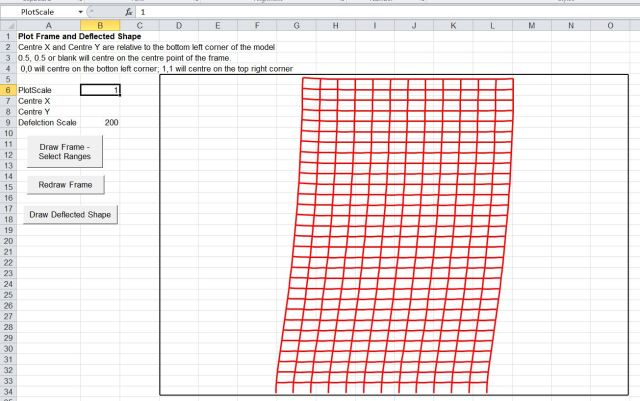Click the formula bar input area
Screen dimensions: 640x401
click(x=380, y=11)
